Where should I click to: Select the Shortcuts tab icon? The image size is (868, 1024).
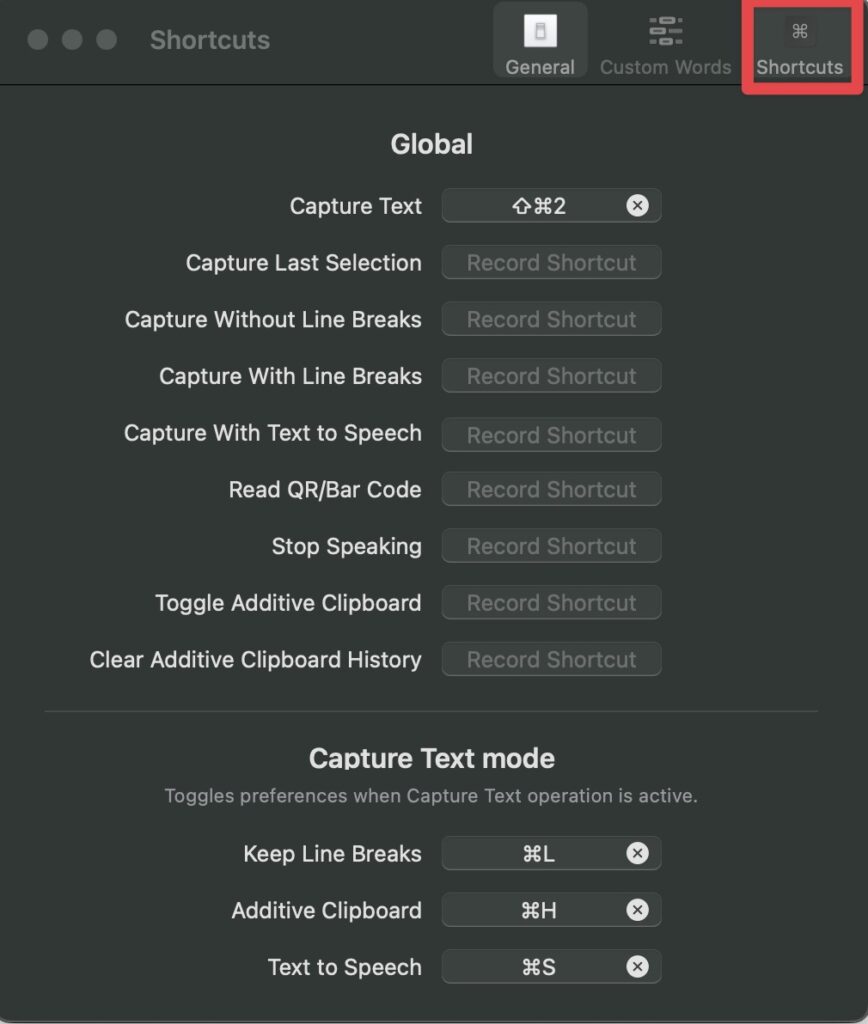click(799, 31)
